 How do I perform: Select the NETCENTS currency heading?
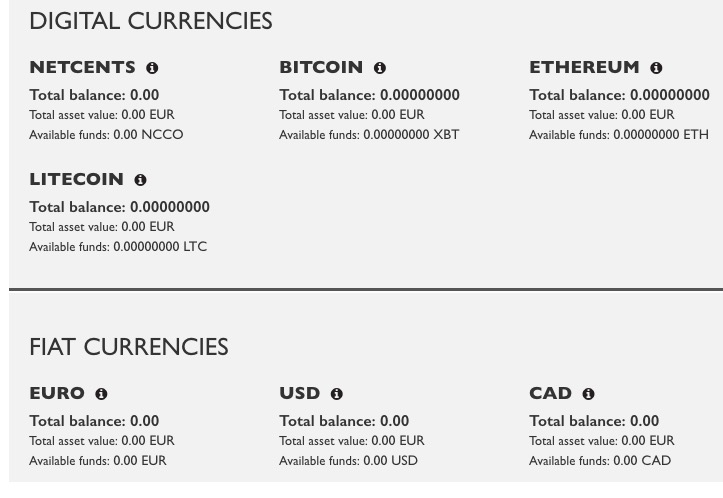click(x=82, y=68)
